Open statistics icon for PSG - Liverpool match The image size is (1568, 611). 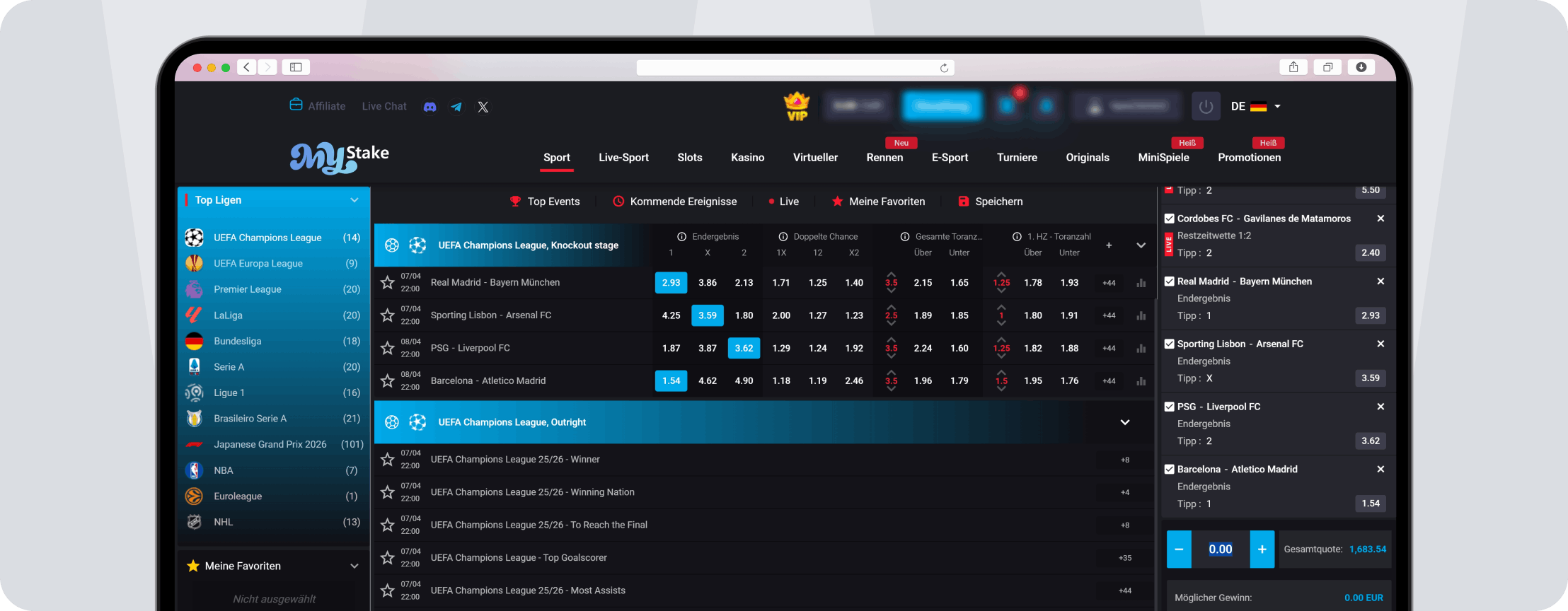1141,348
